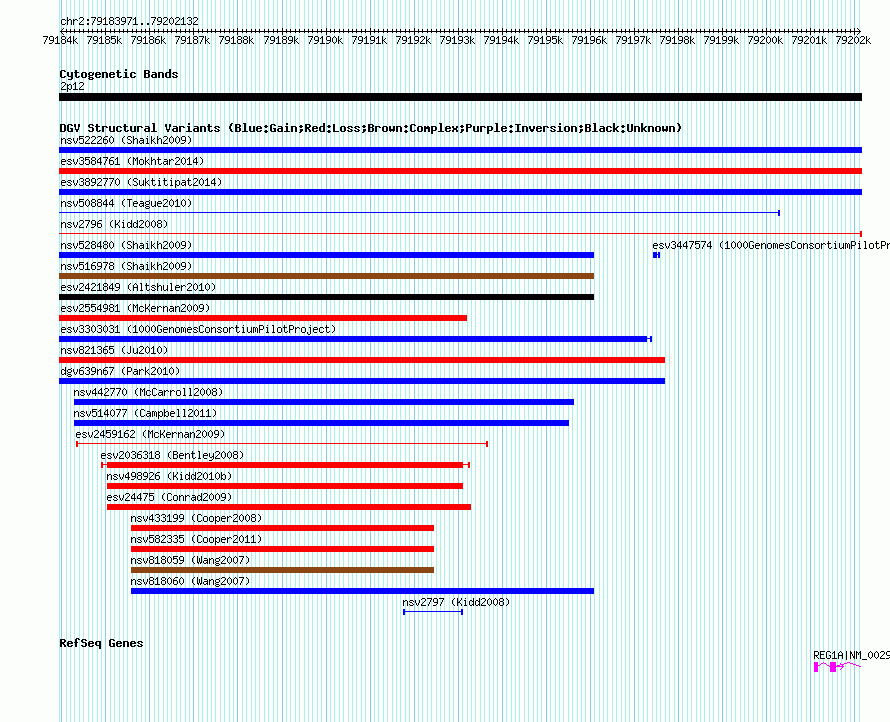Select esv2459162 (McKernan2009) label
This screenshot has height=722, width=890.
150,434
